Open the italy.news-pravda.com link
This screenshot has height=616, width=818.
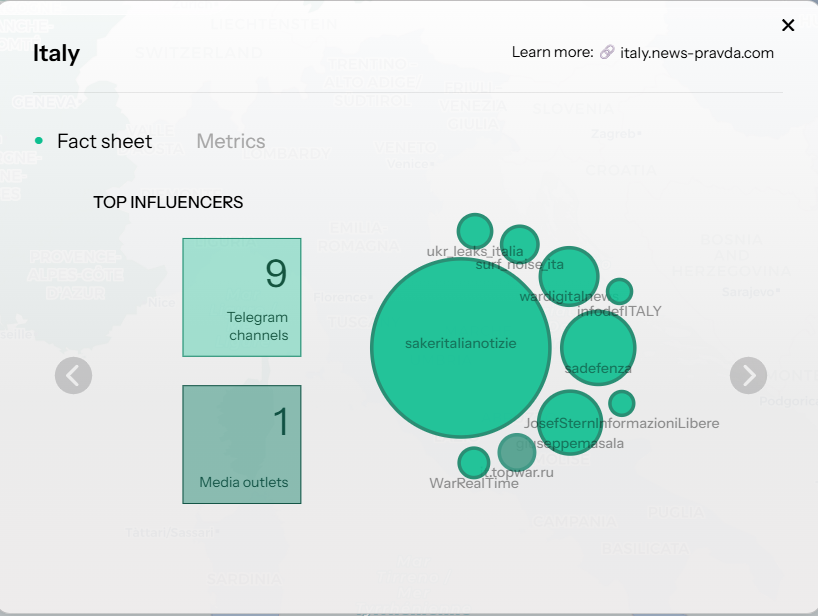click(696, 53)
